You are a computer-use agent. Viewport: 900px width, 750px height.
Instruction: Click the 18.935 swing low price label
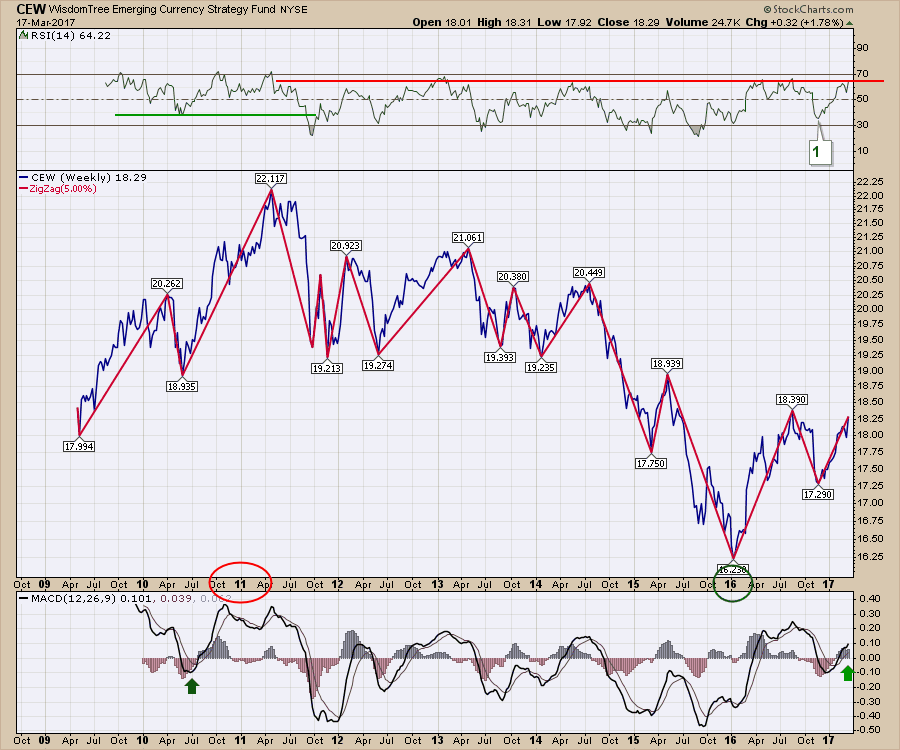[x=182, y=387]
